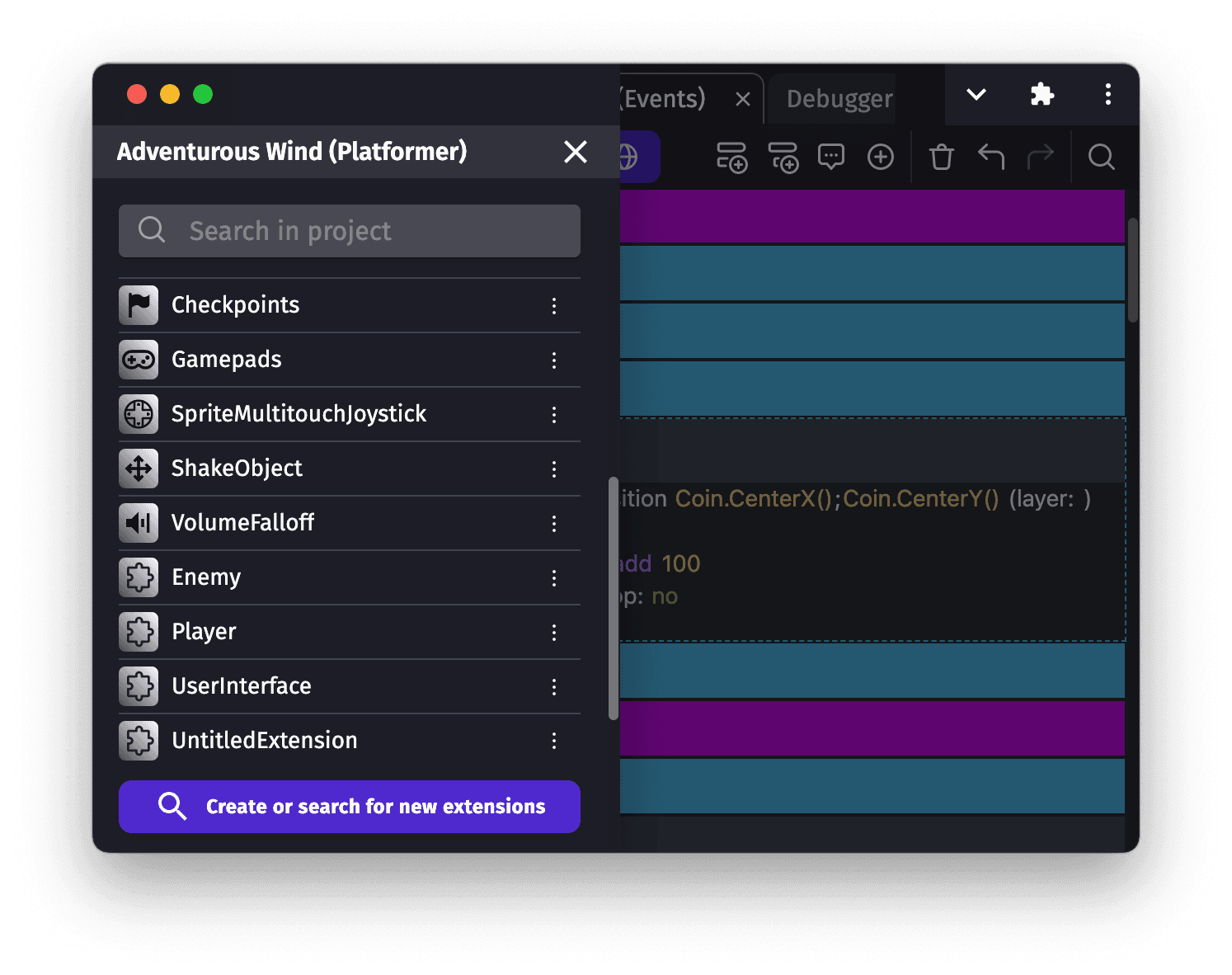This screenshot has width=1232, height=975.
Task: Open the search in events magnifier
Action: 1101,157
